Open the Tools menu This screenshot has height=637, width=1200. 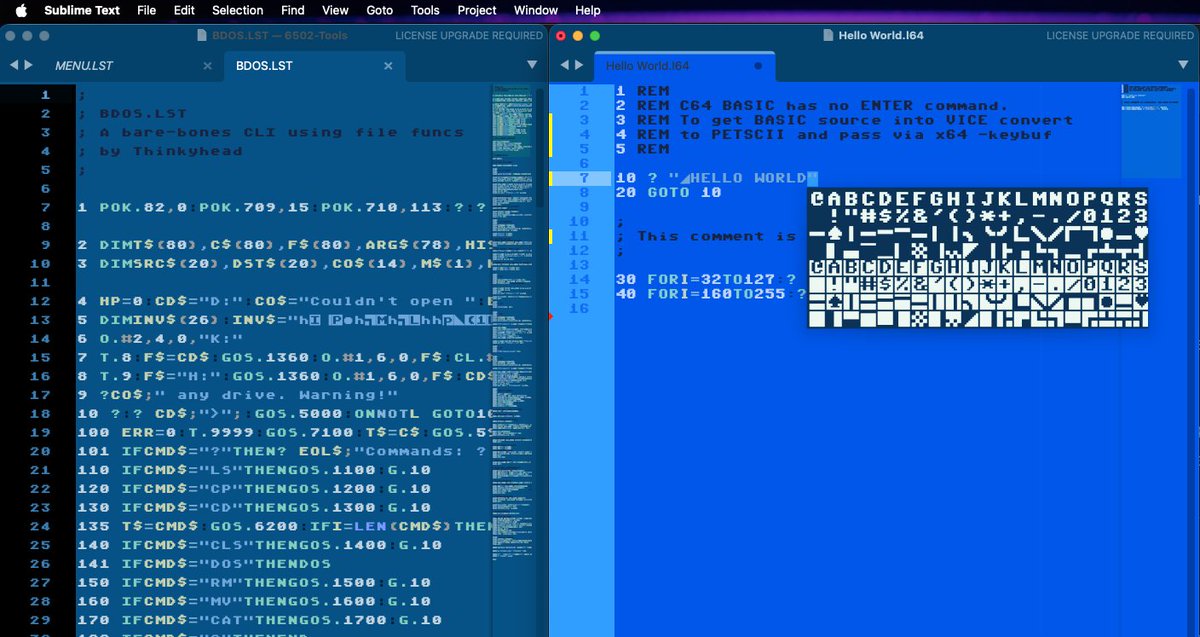pyautogui.click(x=425, y=10)
